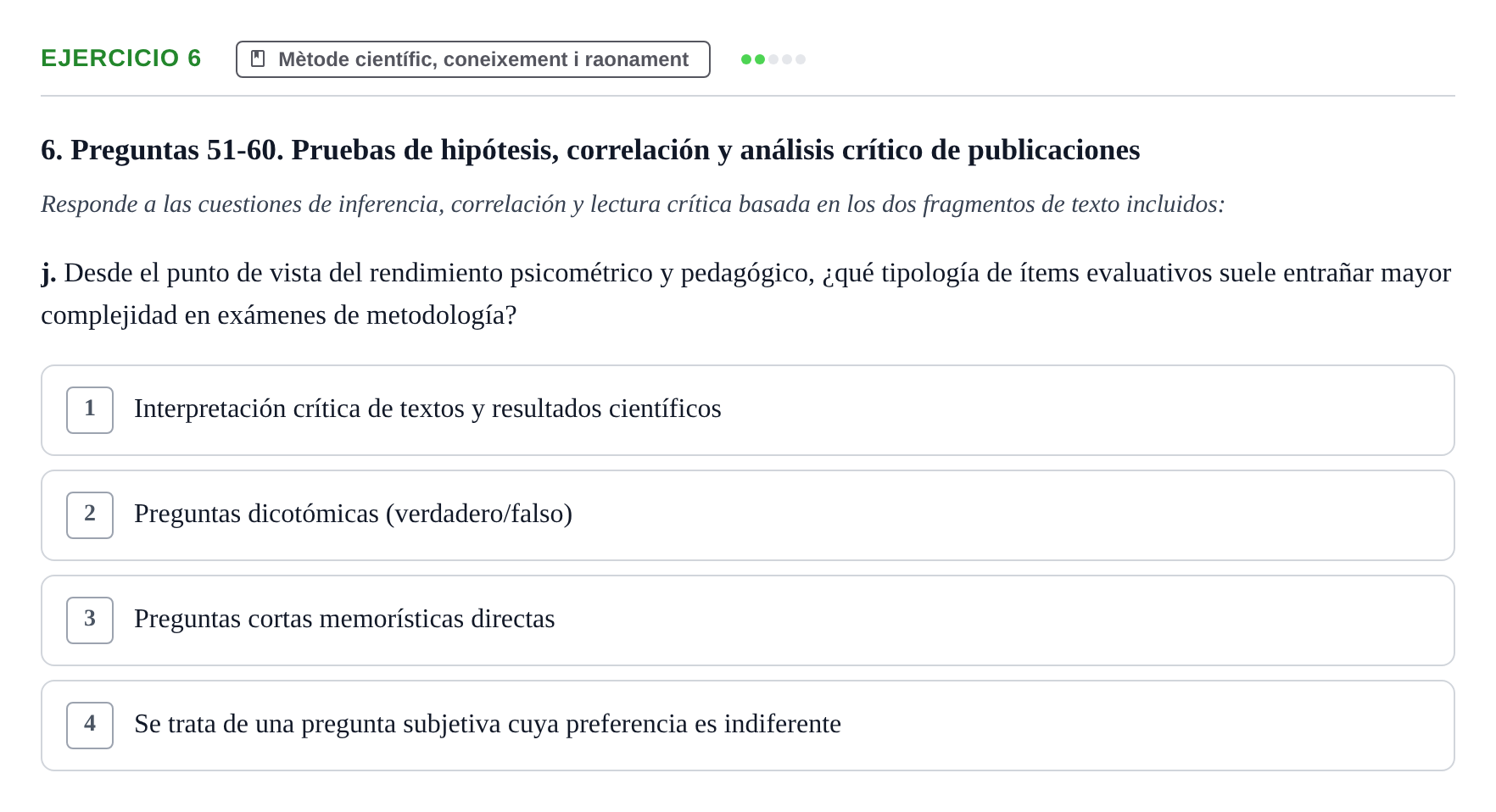Select option 2 'Preguntas dicotómicas (verdadero/falso)'
Screen dimensions: 1496x812
pyautogui.click(x=747, y=515)
